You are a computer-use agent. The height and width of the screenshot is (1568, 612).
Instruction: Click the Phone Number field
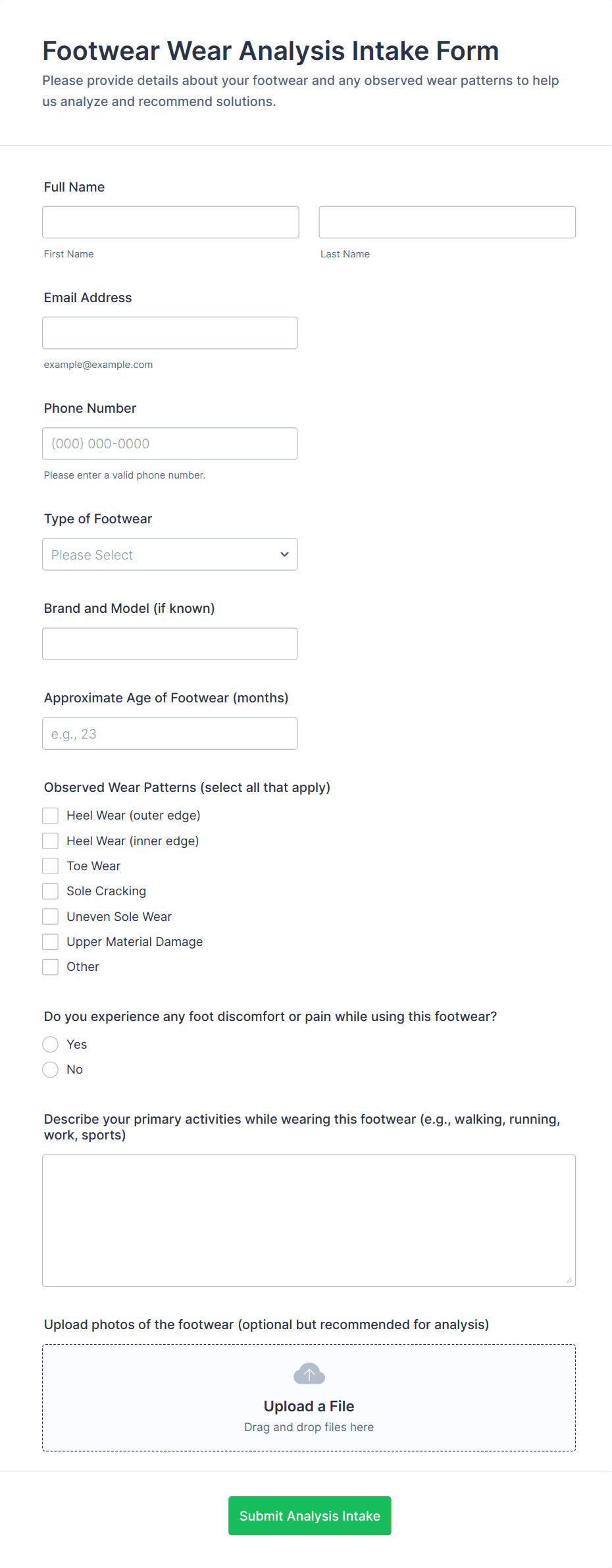(x=170, y=444)
